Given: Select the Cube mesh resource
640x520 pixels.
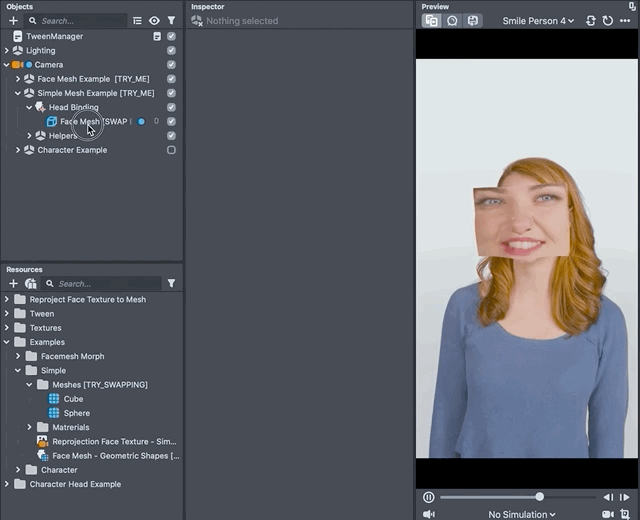Looking at the screenshot, I should pos(73,398).
